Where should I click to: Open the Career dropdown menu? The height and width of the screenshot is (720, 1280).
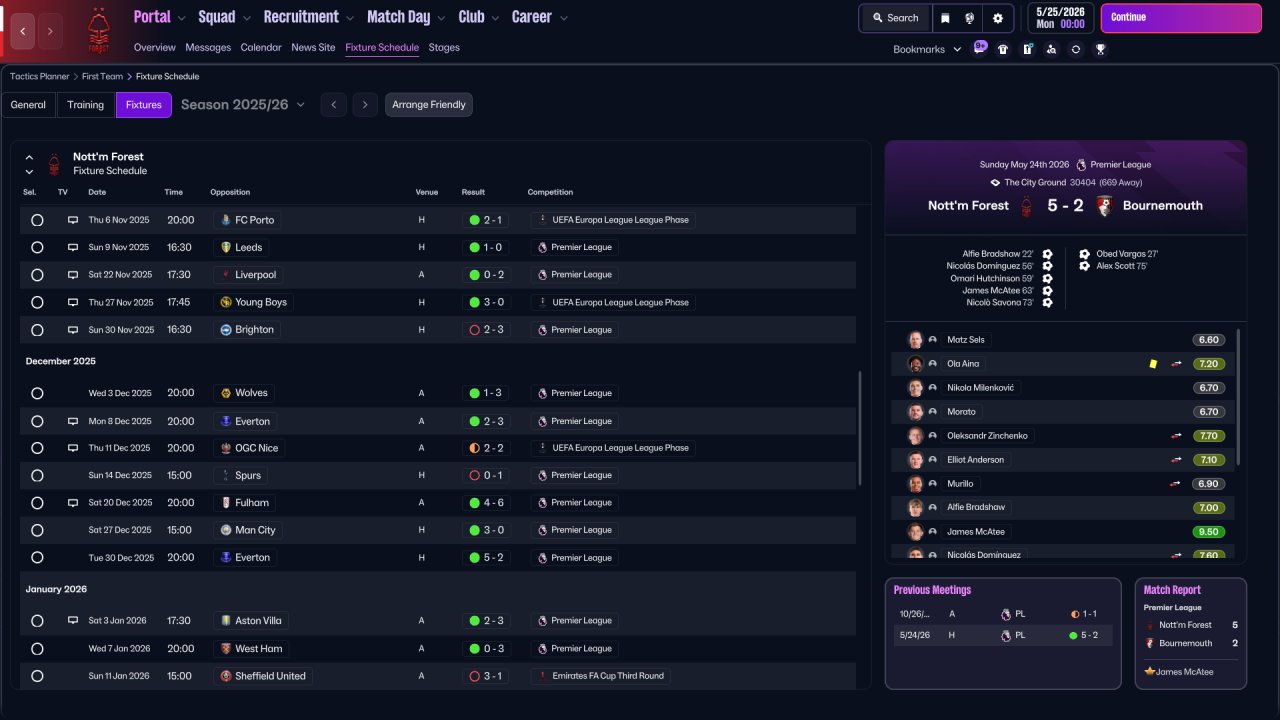point(540,17)
